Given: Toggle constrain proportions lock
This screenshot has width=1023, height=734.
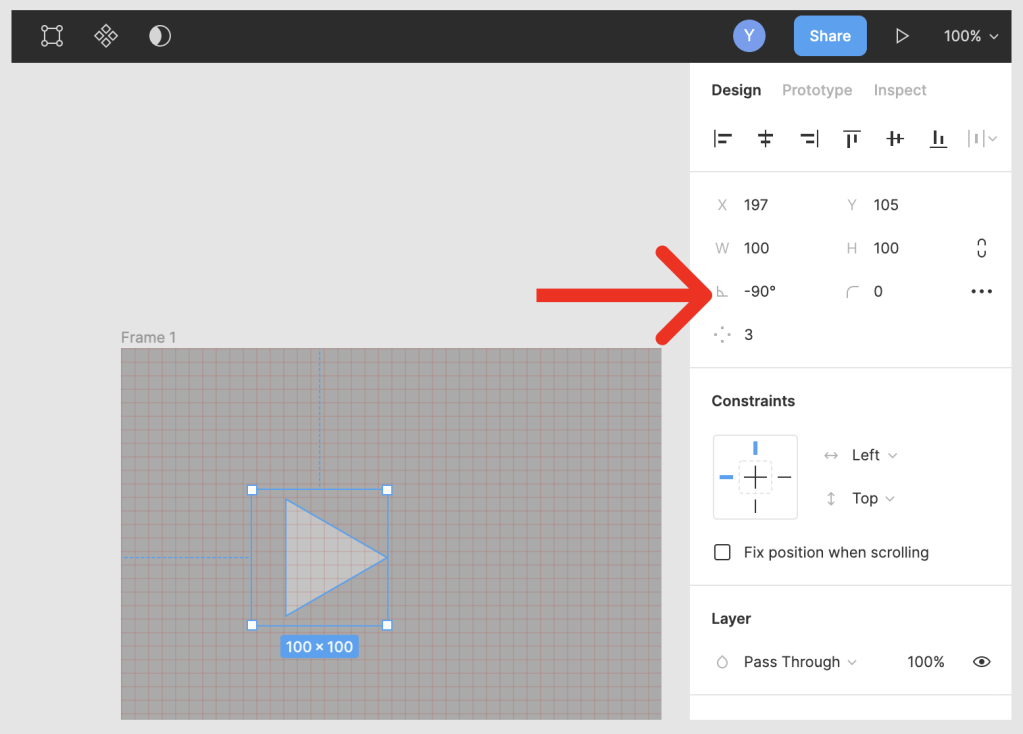Looking at the screenshot, I should pyautogui.click(x=981, y=248).
